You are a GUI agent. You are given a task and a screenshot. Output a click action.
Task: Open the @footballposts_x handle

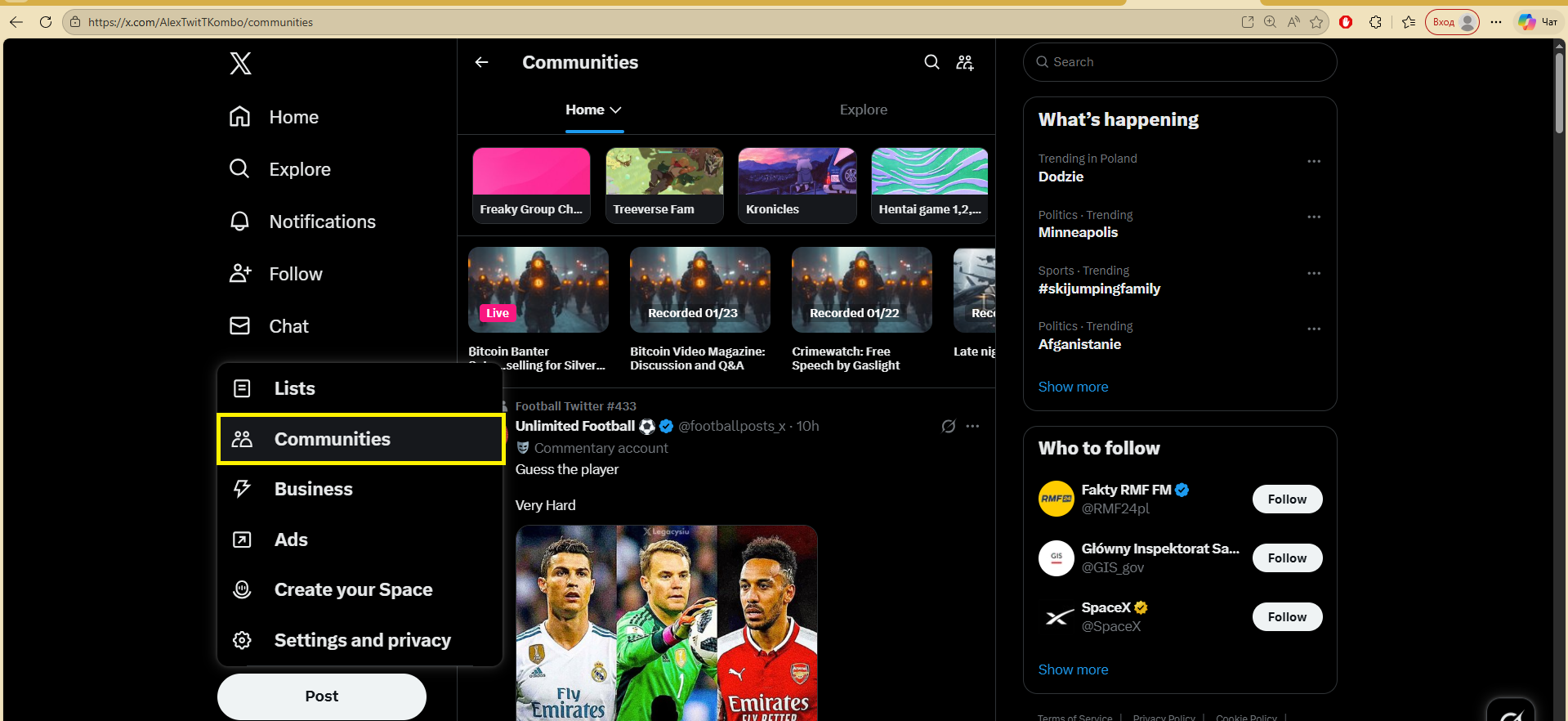coord(732,426)
